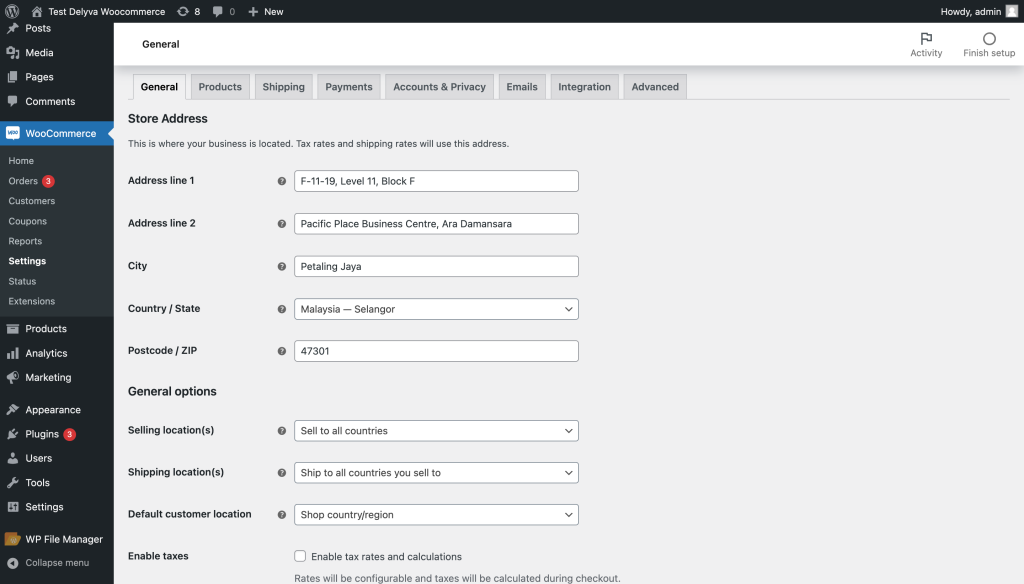Open the Payments settings tab

[x=349, y=87]
